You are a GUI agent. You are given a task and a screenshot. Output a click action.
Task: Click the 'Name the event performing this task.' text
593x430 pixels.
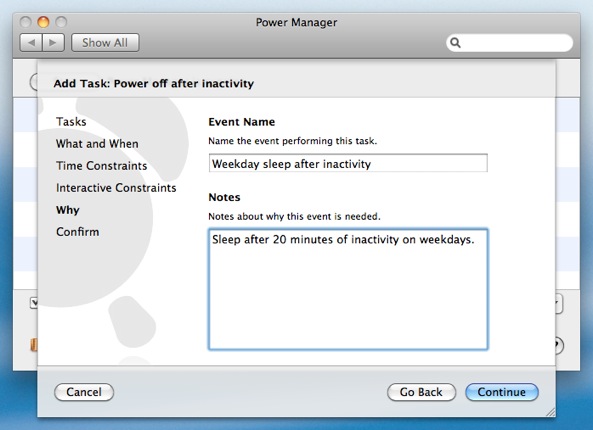(293, 141)
